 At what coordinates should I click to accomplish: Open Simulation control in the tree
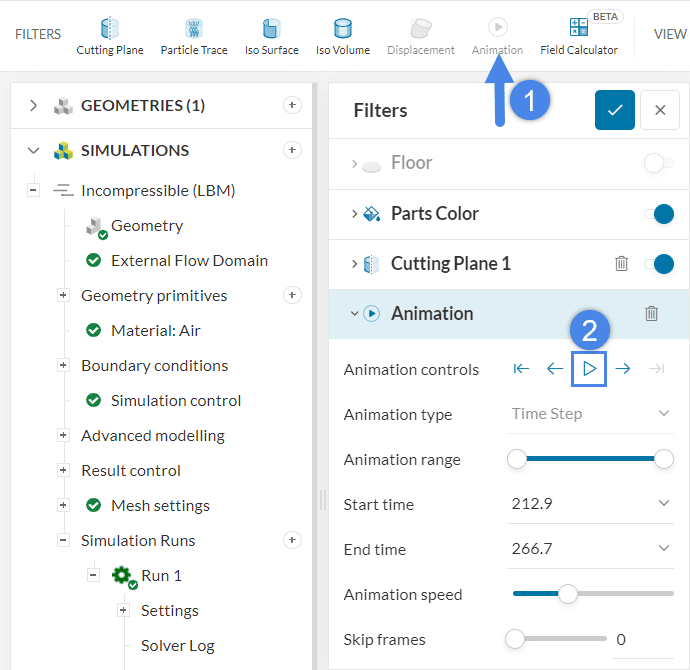[176, 400]
